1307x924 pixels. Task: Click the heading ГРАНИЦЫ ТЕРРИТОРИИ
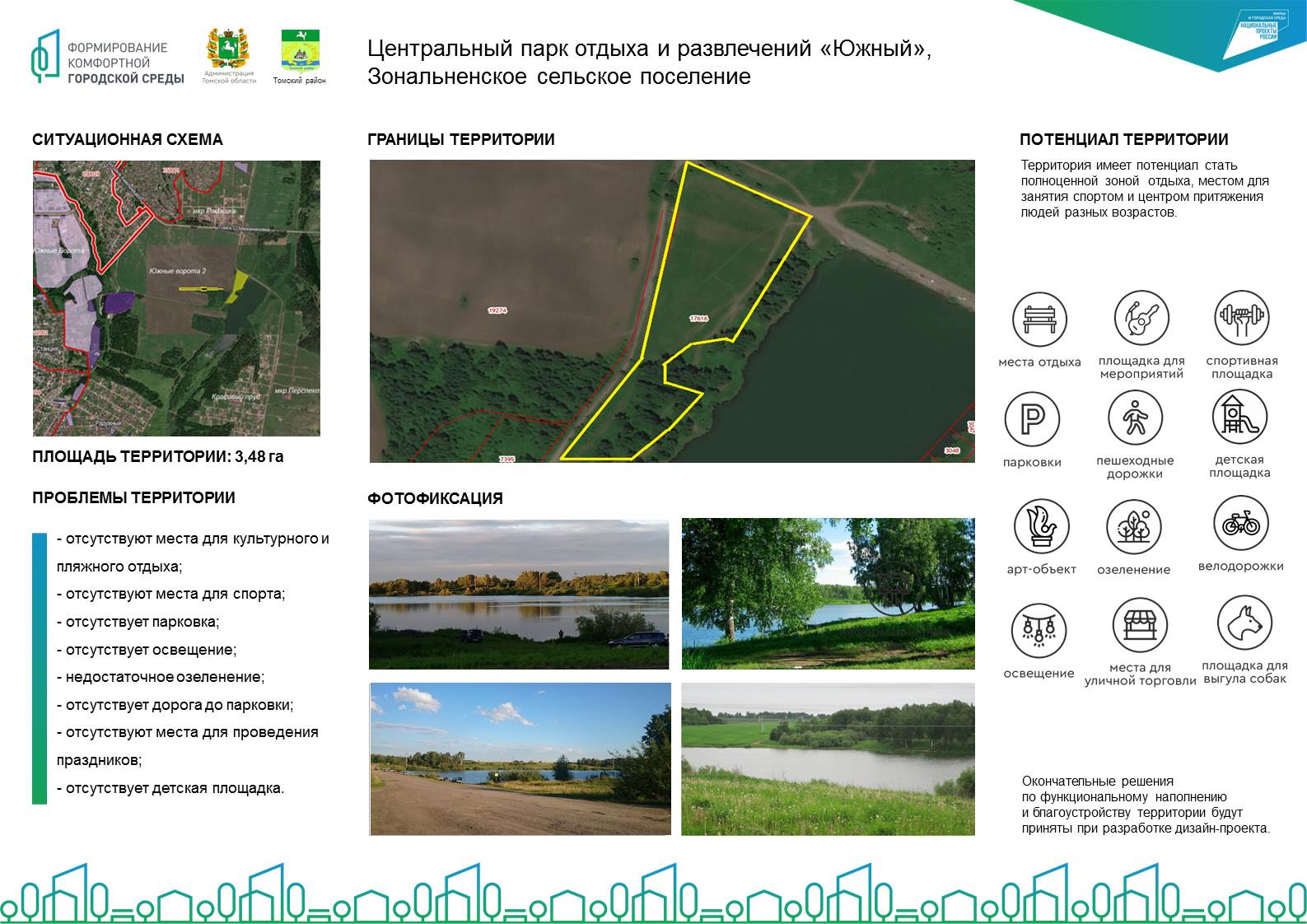[461, 140]
